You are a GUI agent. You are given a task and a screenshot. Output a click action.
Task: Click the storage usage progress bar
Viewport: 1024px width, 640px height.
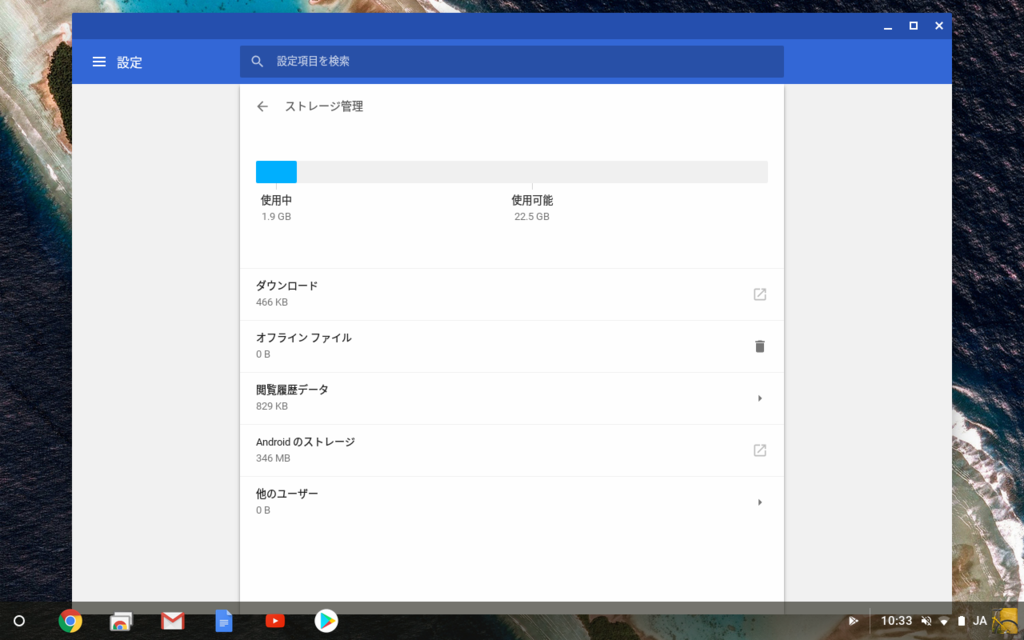pyautogui.click(x=512, y=171)
